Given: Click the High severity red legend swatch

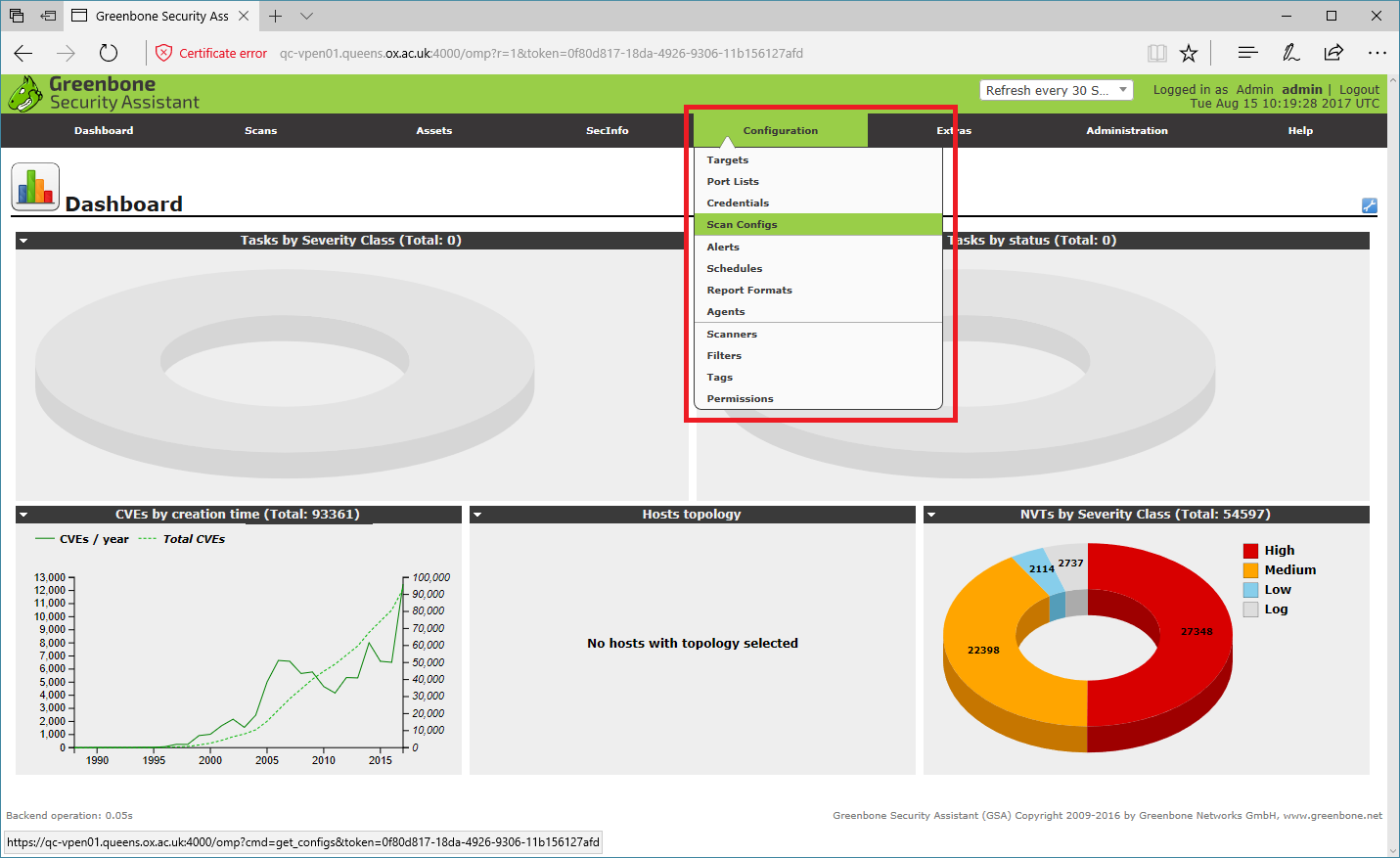Looking at the screenshot, I should click(x=1250, y=551).
